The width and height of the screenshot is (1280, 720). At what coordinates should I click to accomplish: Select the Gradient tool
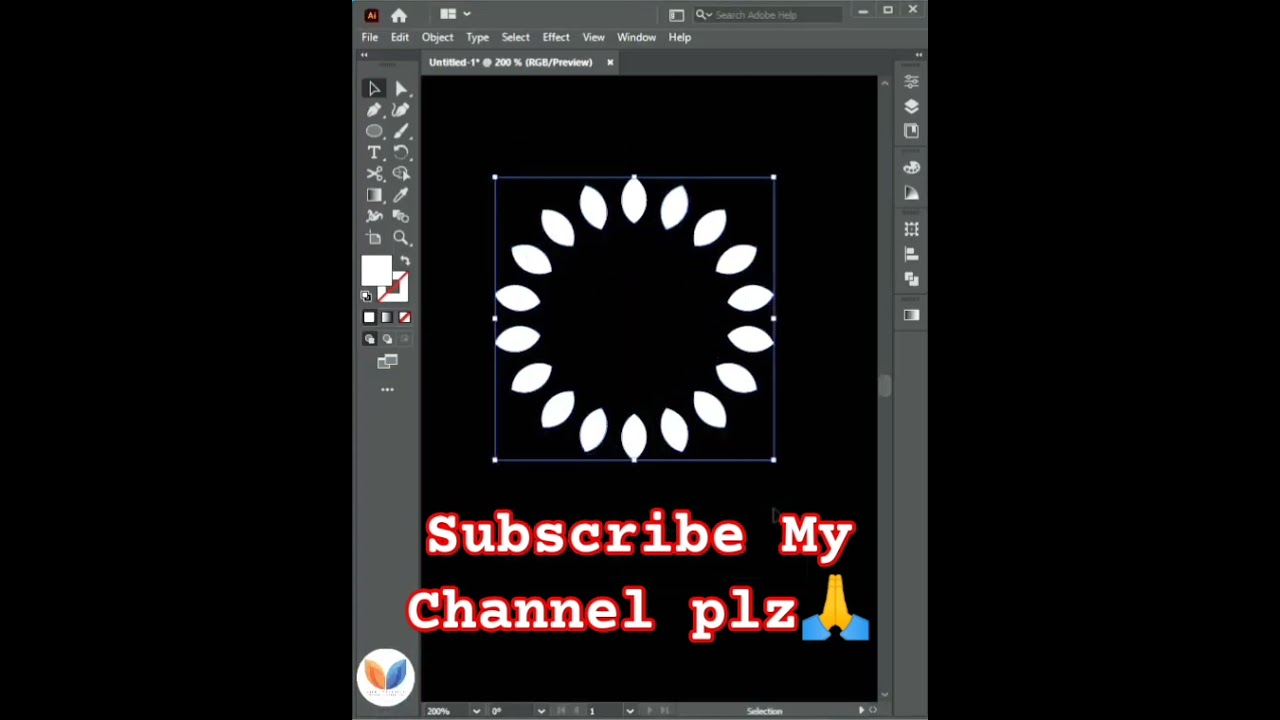coord(374,195)
